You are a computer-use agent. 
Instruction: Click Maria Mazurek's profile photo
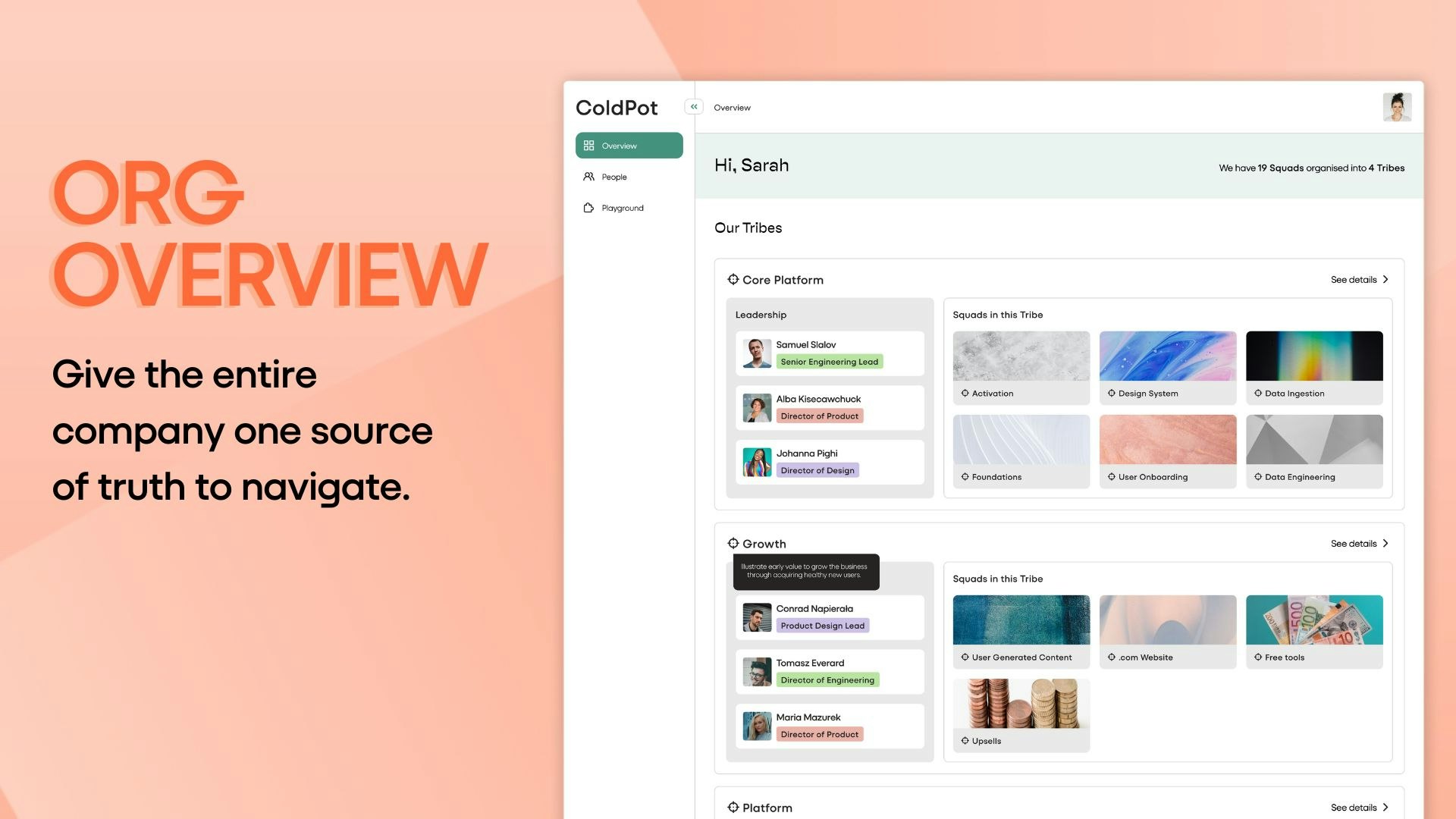[757, 726]
